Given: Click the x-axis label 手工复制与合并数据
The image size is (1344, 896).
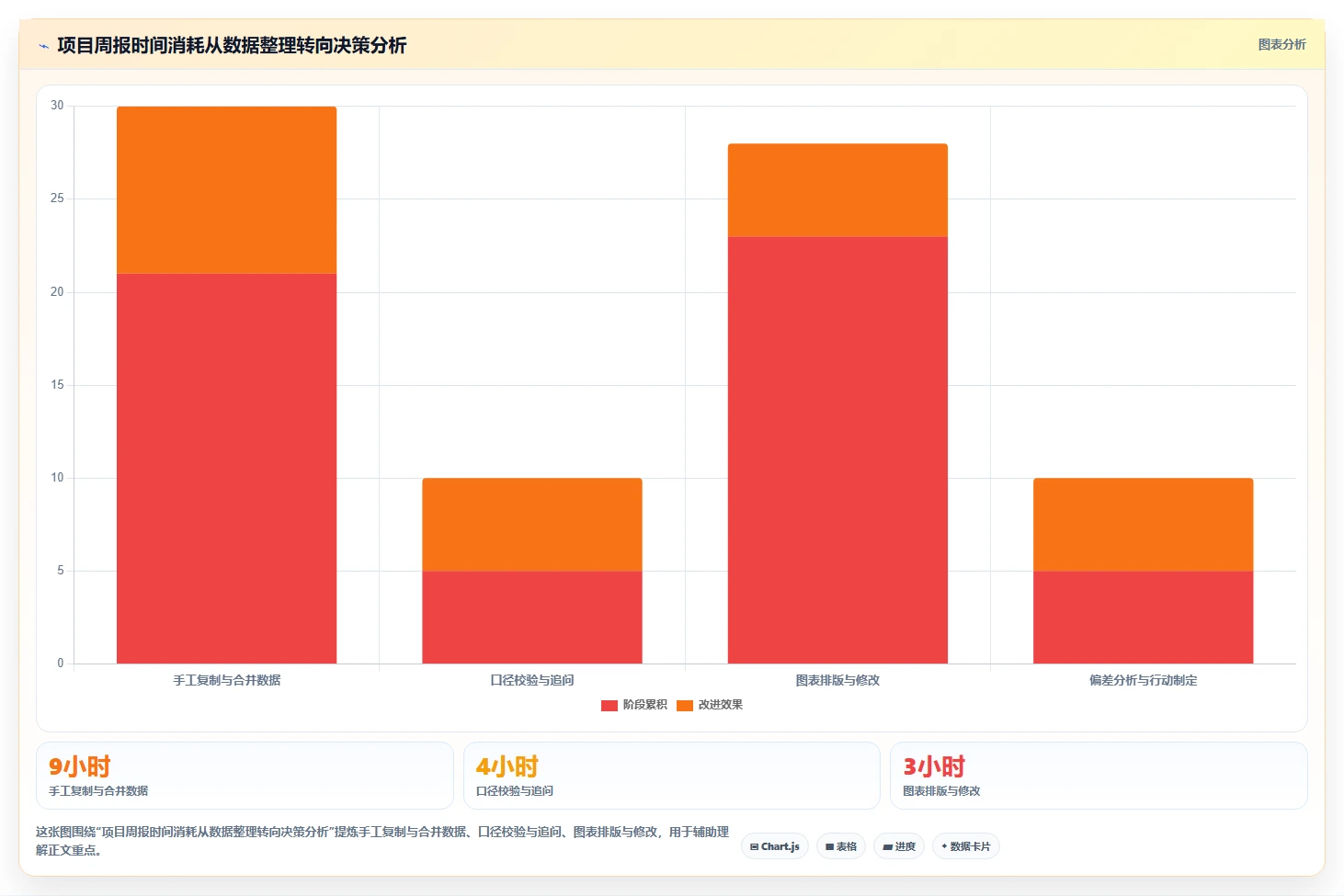Looking at the screenshot, I should (x=227, y=680).
